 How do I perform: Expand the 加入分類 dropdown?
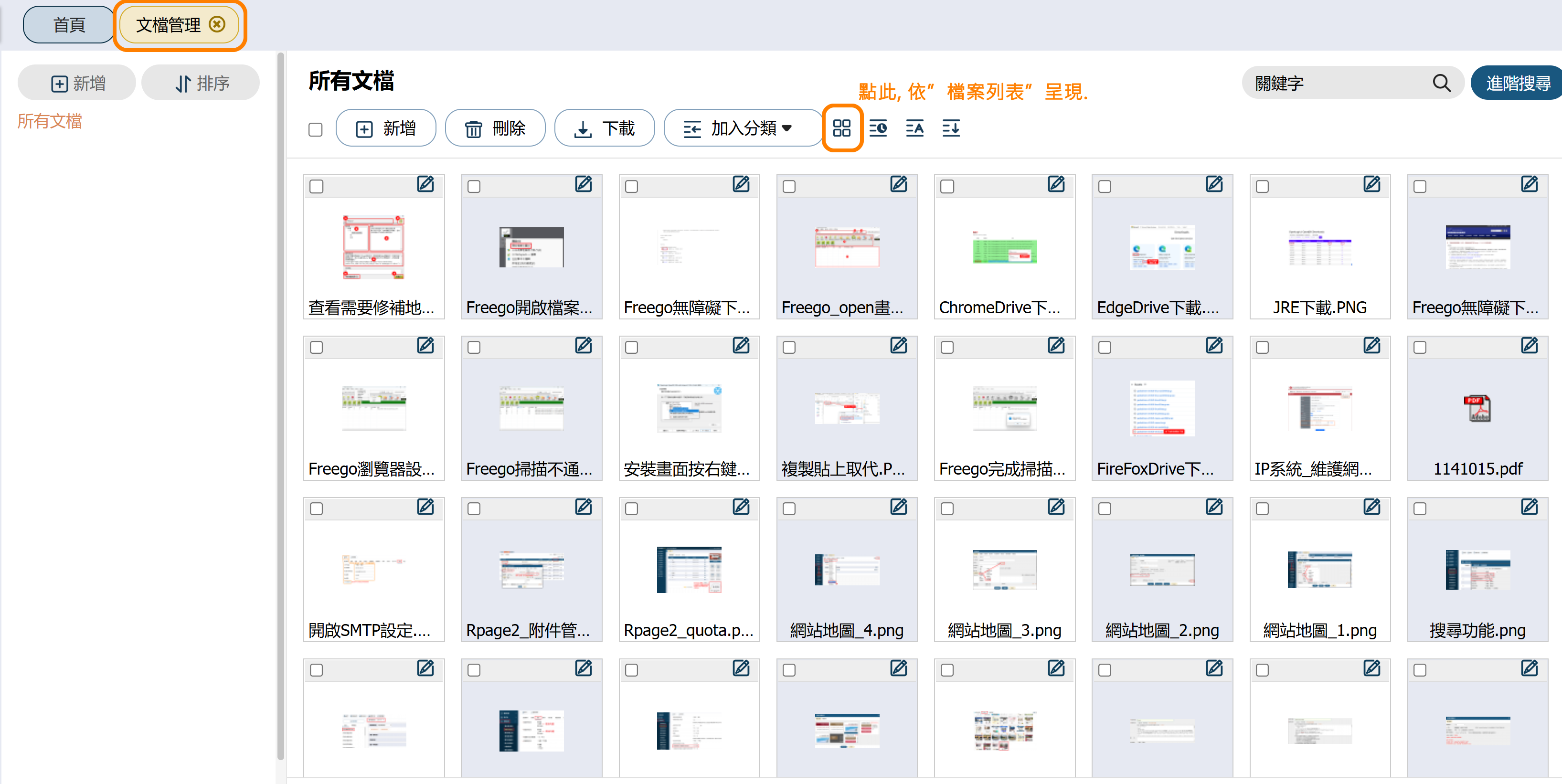(744, 128)
